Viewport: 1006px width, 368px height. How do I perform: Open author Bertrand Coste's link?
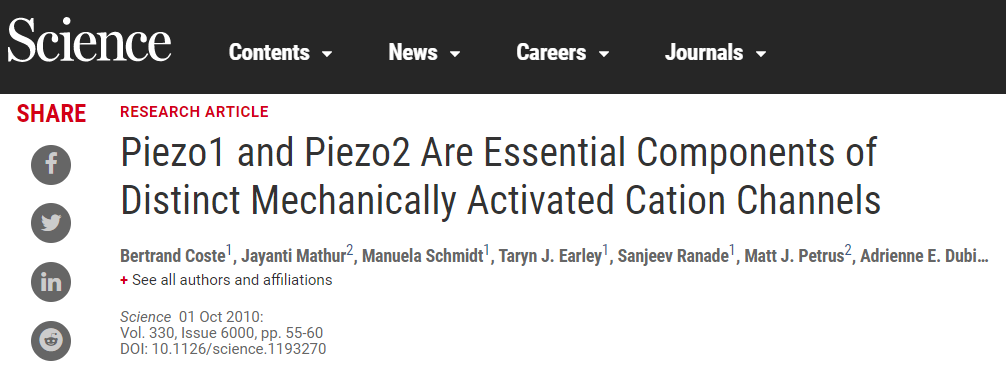click(x=173, y=256)
